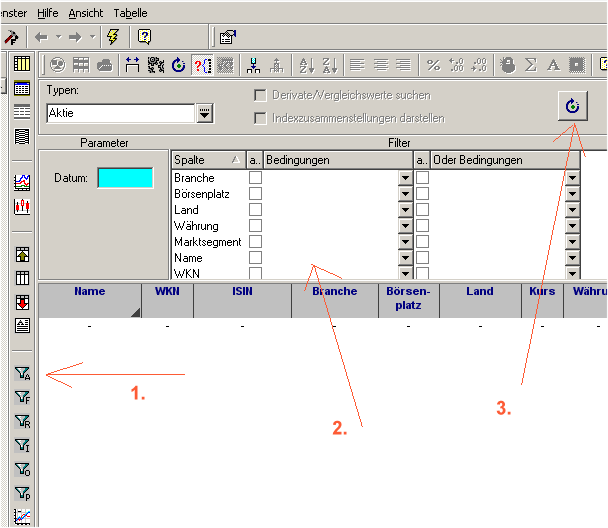This screenshot has height=528, width=608.
Task: Click the Bedingungen column header
Action: click(338, 160)
